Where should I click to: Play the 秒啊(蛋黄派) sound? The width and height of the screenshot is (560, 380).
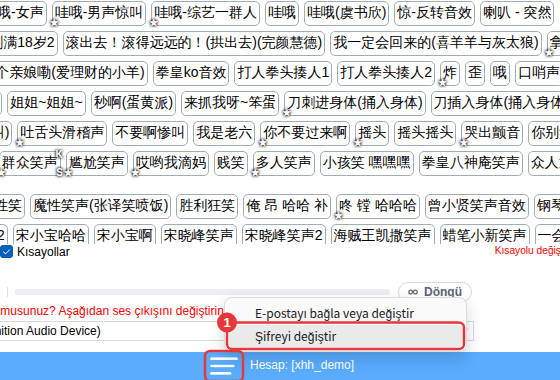coord(133,103)
